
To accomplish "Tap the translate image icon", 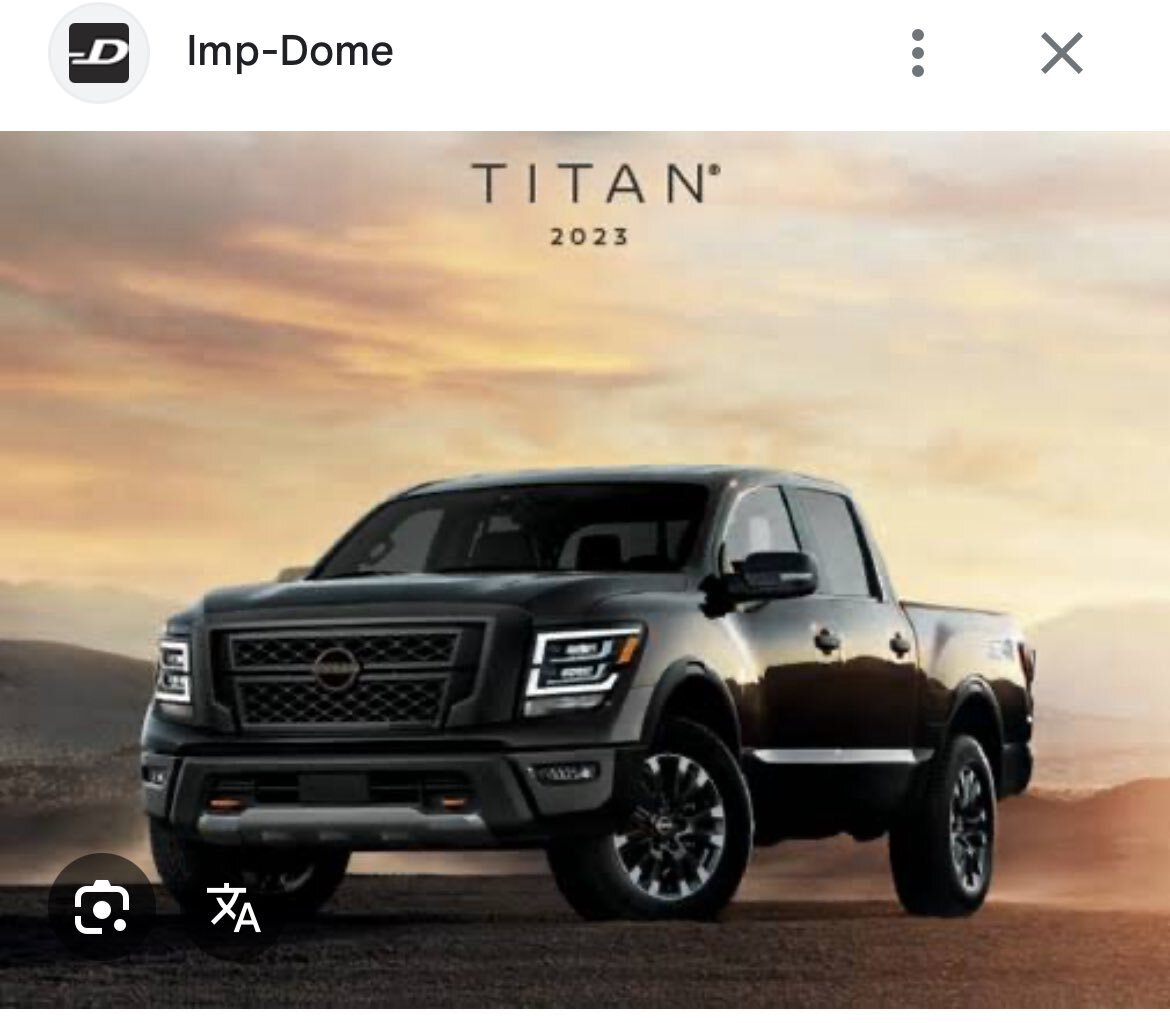I will pos(234,907).
